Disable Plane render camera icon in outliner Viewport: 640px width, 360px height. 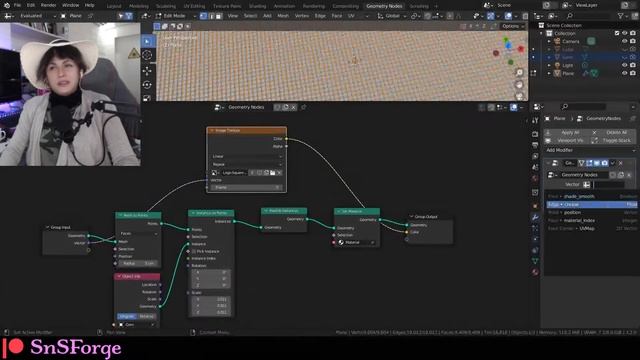[x=633, y=73]
